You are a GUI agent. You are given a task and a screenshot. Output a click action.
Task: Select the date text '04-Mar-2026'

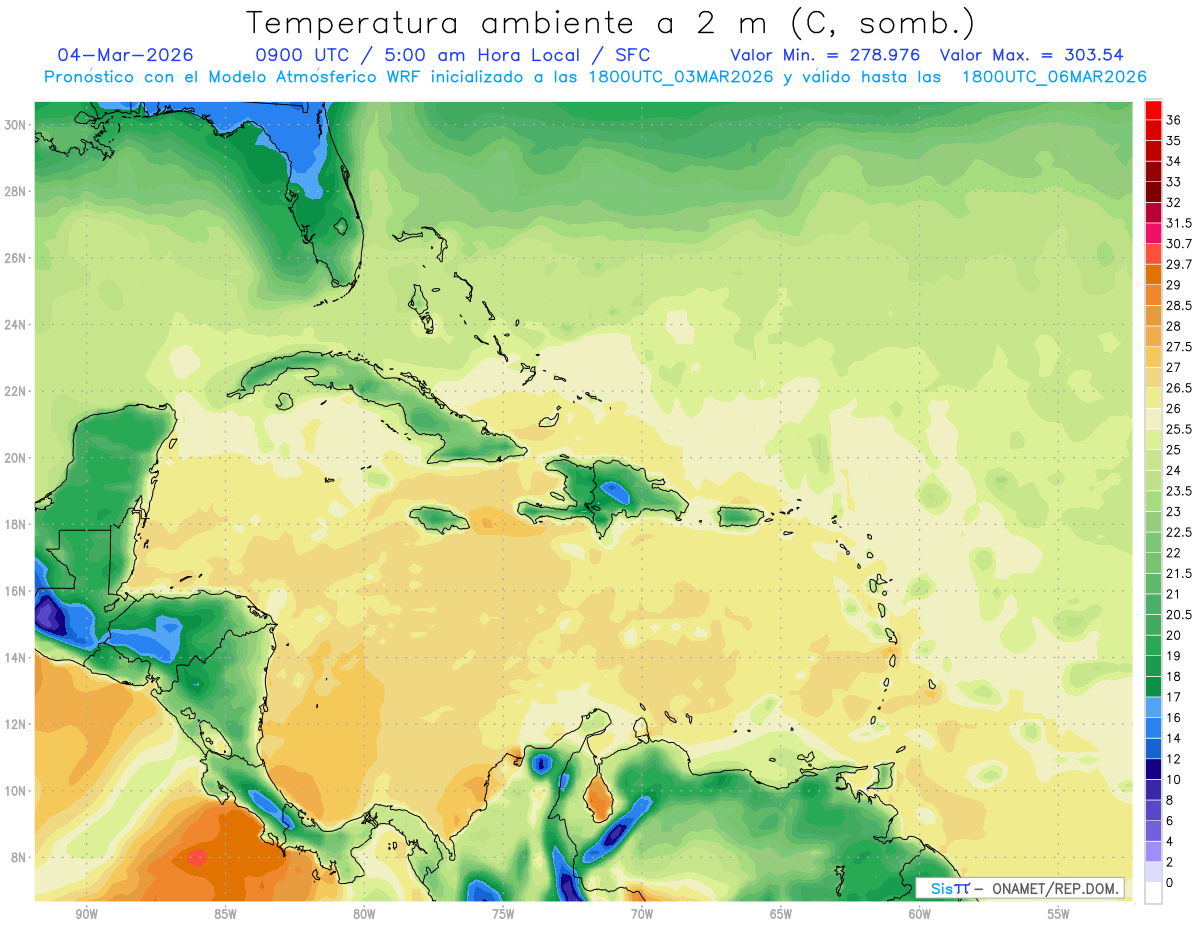tap(126, 55)
